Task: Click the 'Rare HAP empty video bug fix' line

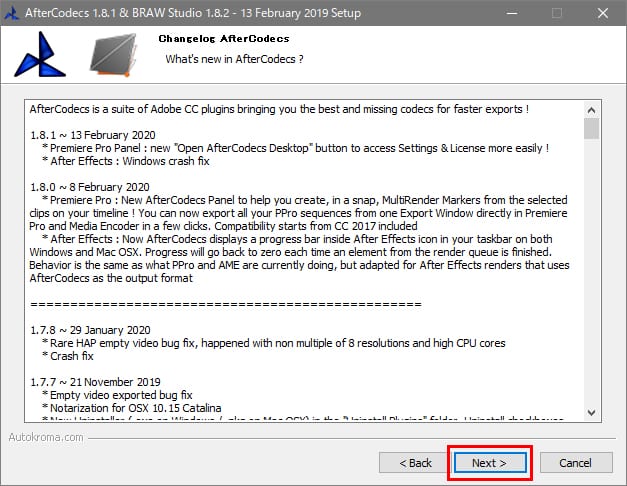Action: pyautogui.click(x=274, y=343)
